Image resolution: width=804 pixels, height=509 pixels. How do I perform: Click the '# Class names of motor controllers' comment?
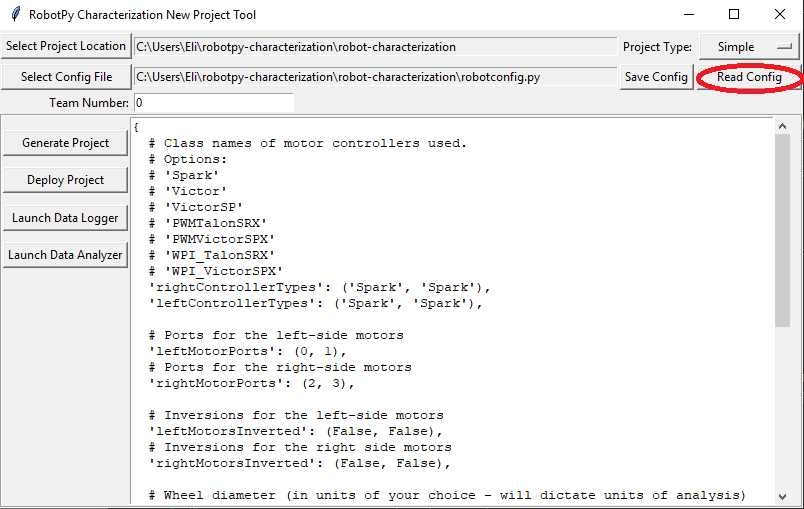click(x=308, y=144)
